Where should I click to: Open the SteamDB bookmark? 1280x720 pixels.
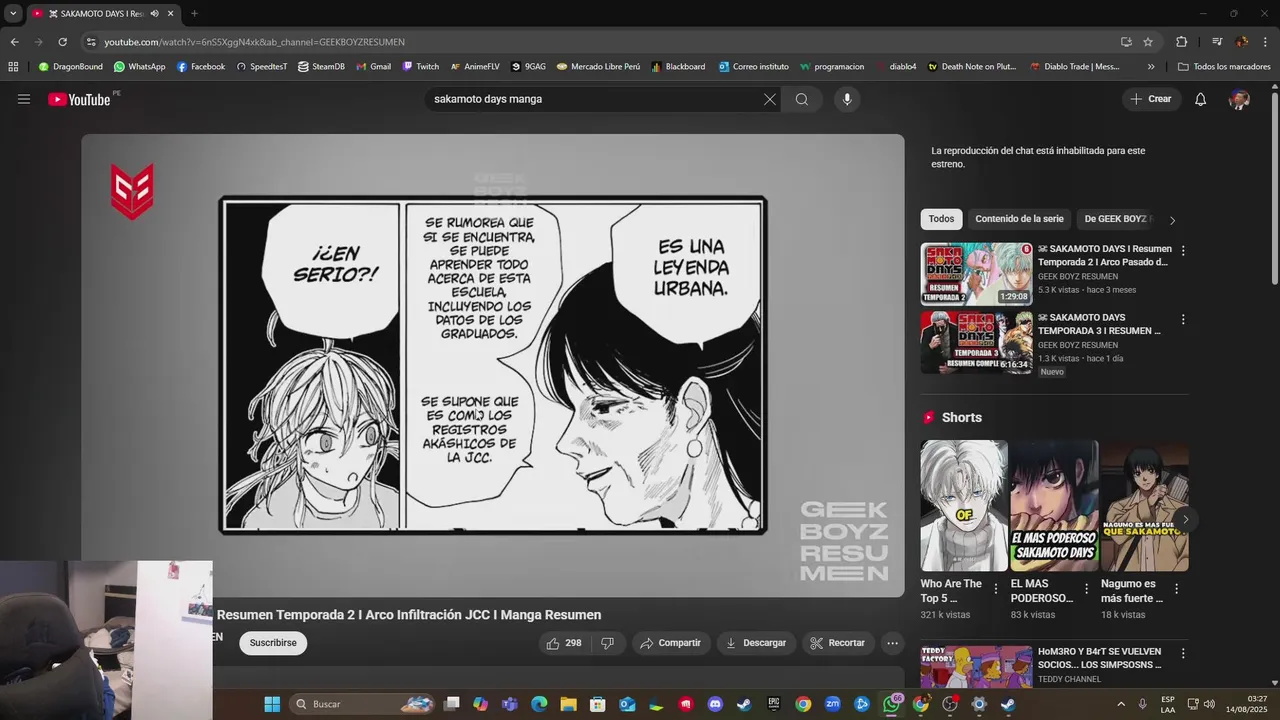321,67
